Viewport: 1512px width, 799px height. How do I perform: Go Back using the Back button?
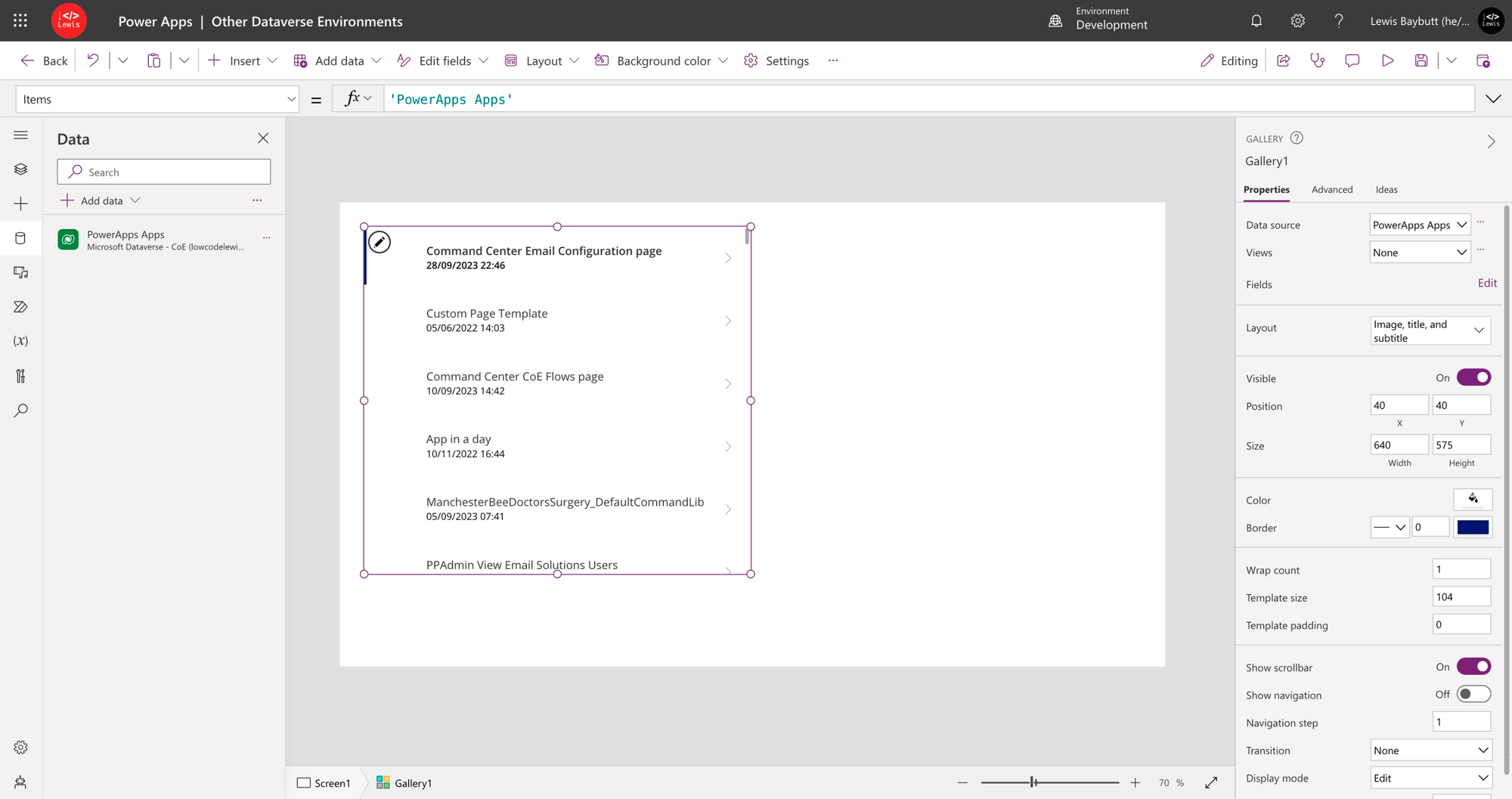click(44, 60)
